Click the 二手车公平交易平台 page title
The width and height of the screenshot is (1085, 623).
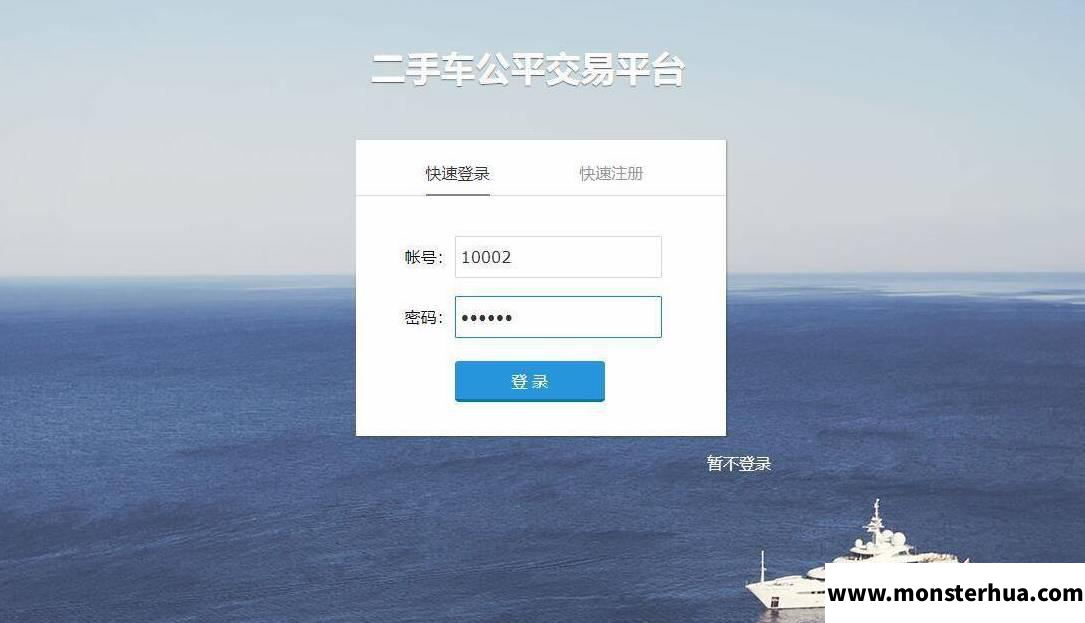(528, 69)
